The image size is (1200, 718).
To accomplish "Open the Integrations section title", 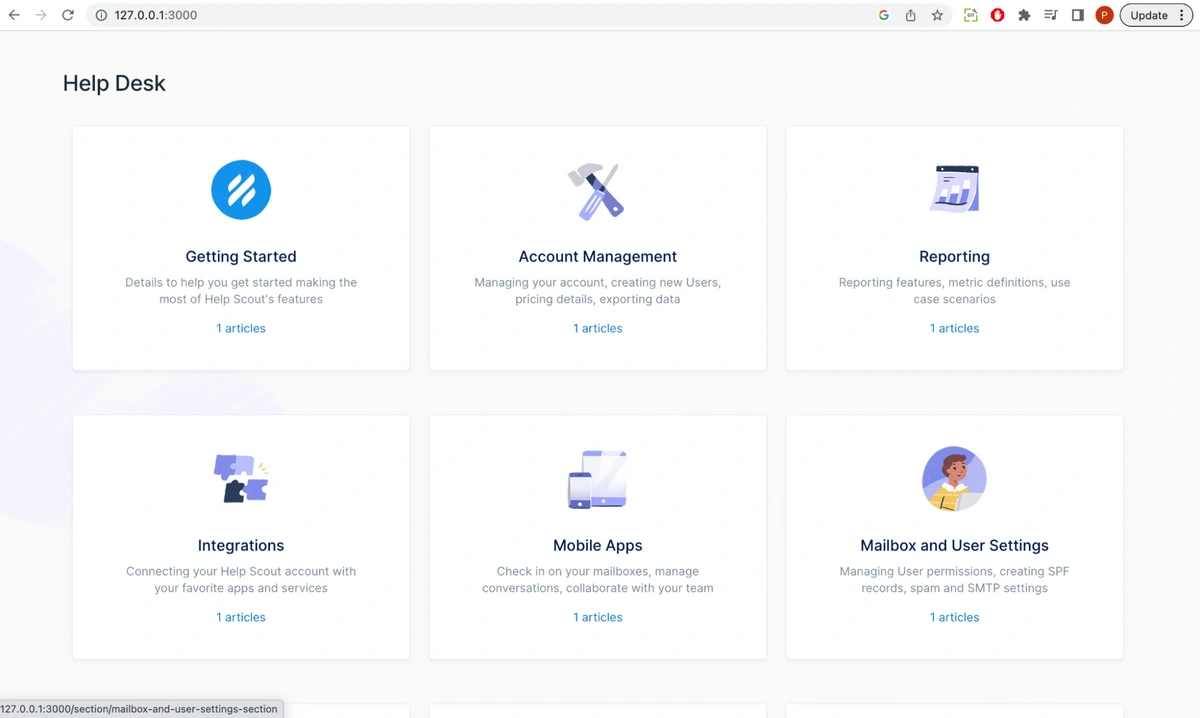I will click(241, 545).
